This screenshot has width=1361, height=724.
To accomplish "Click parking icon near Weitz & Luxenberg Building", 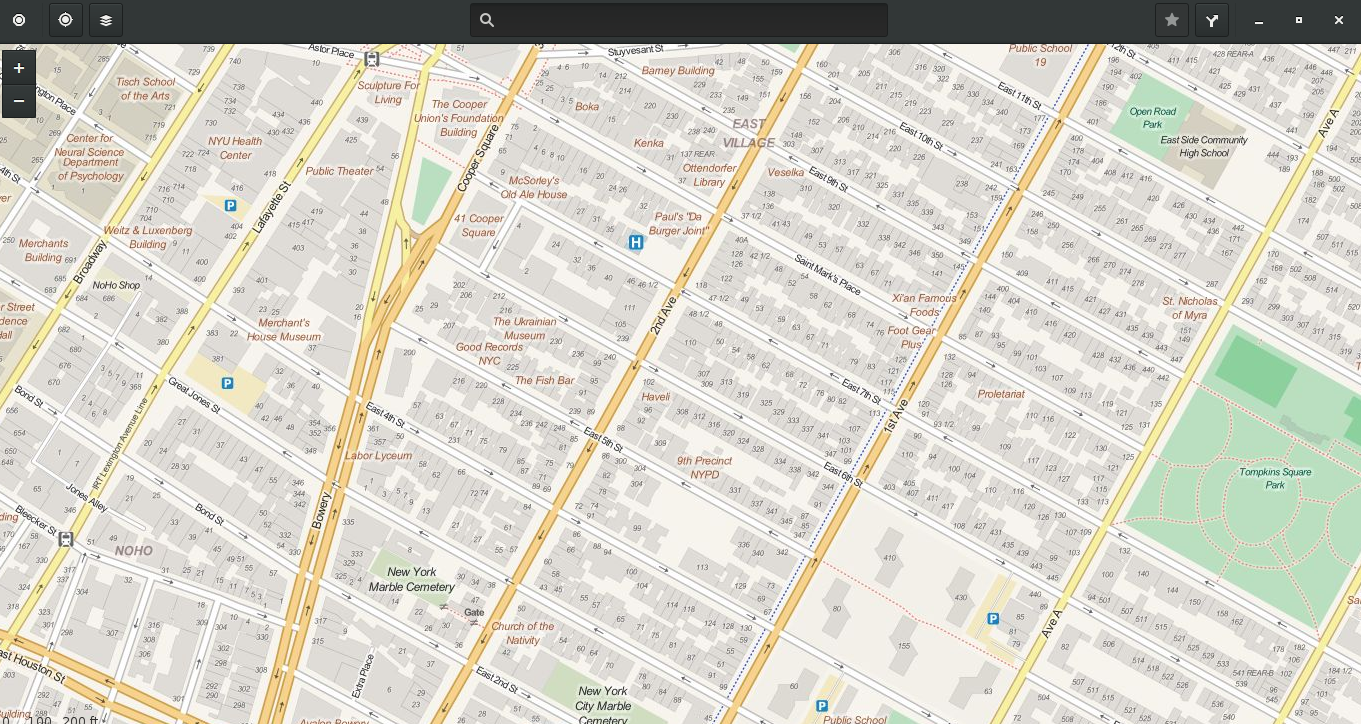I will point(231,206).
